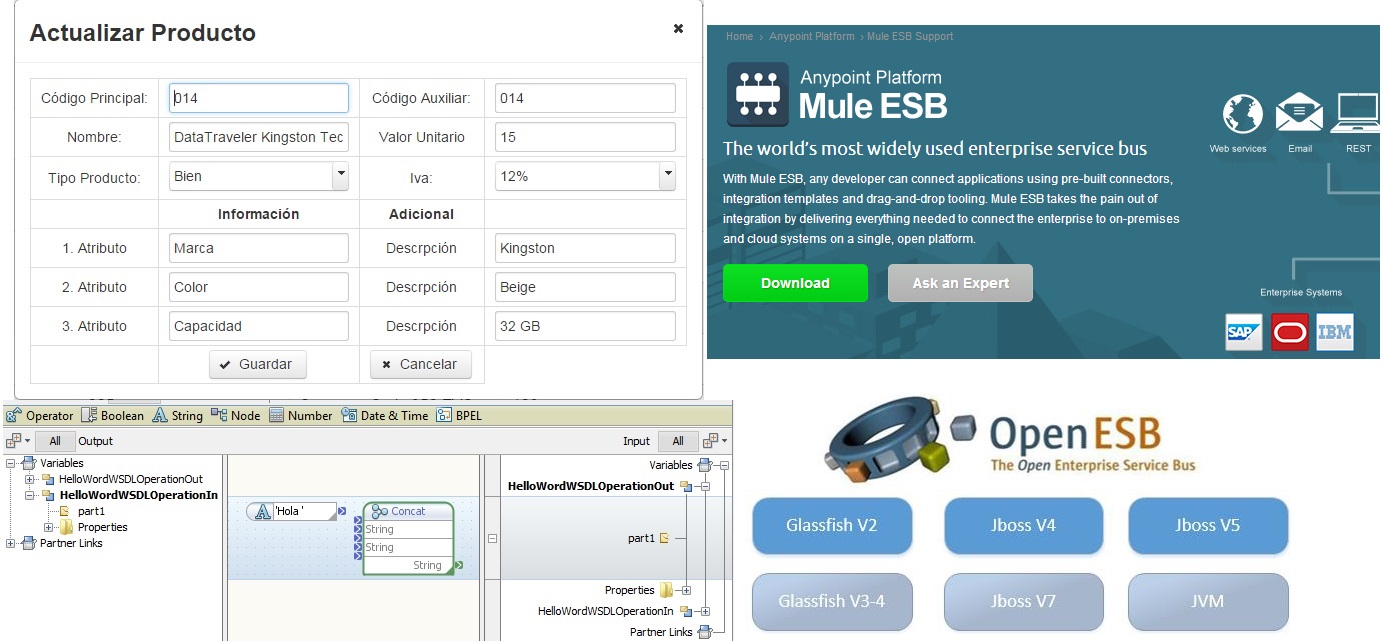Screen dimensions: 1387x642
Task: Toggle the All filter beside Input
Action: pyautogui.click(x=678, y=441)
